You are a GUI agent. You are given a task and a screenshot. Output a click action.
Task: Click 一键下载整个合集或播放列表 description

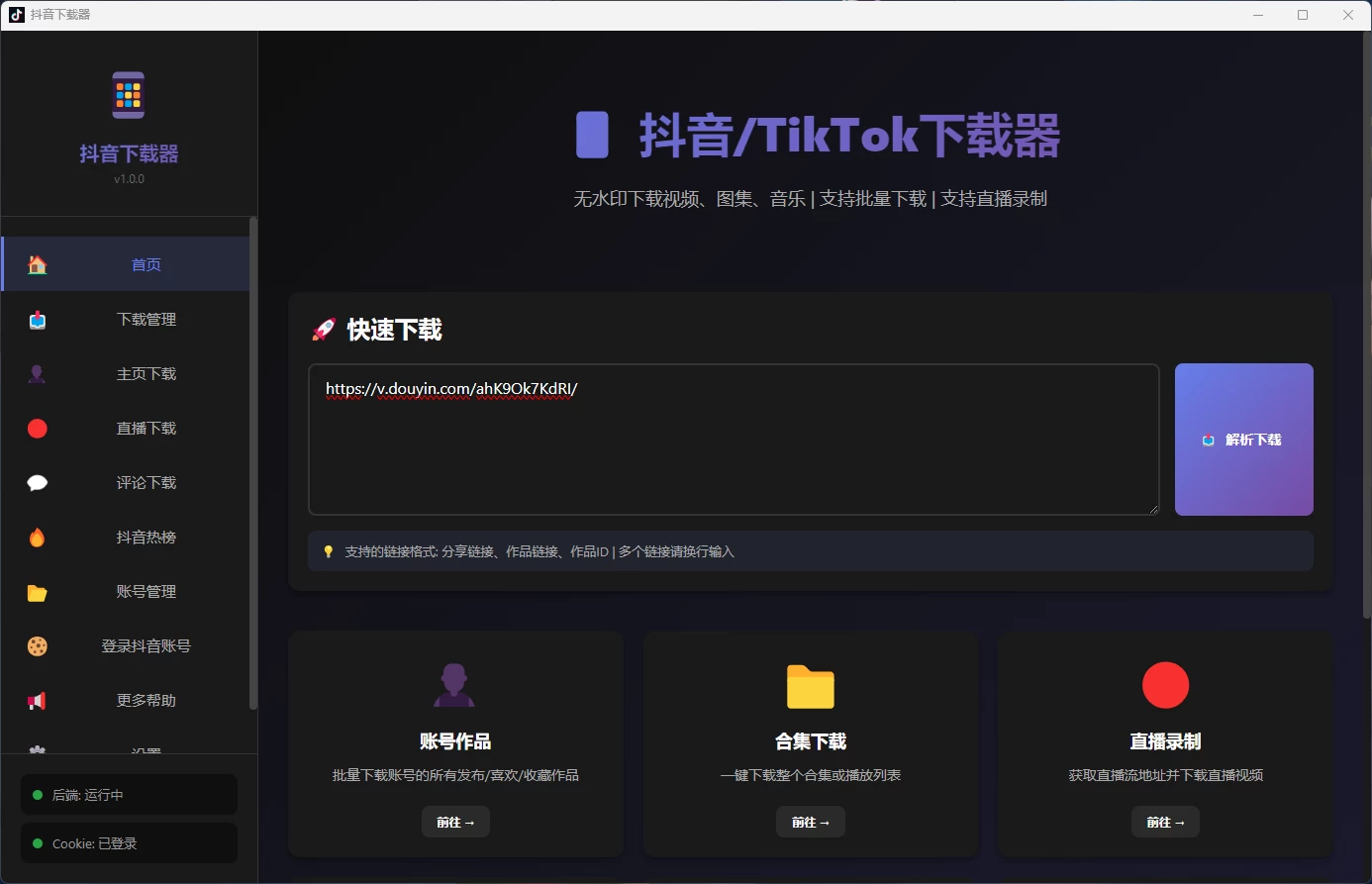click(x=811, y=775)
